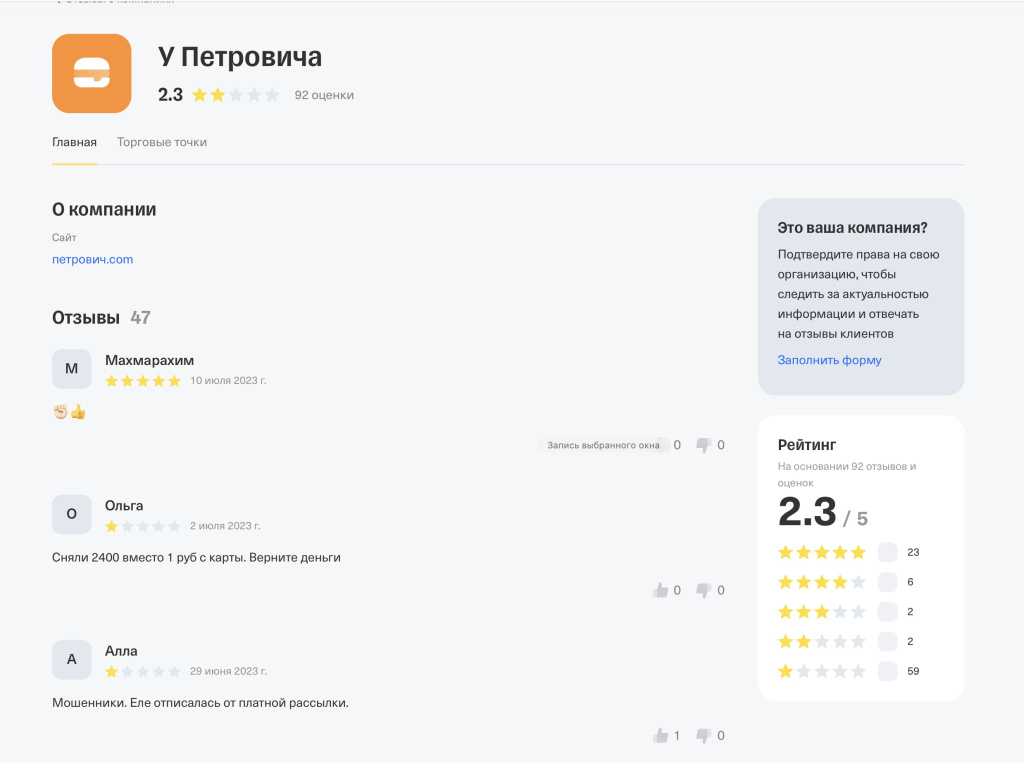Open Махмарахим's avatar

[71, 369]
